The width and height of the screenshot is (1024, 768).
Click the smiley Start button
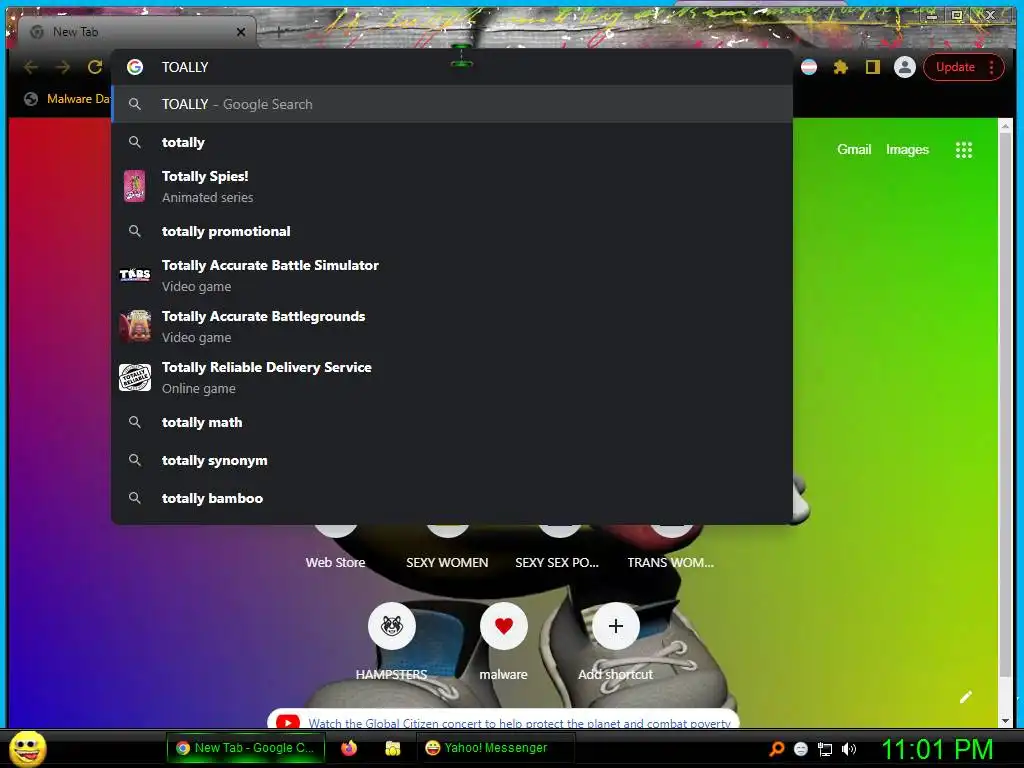(28, 748)
